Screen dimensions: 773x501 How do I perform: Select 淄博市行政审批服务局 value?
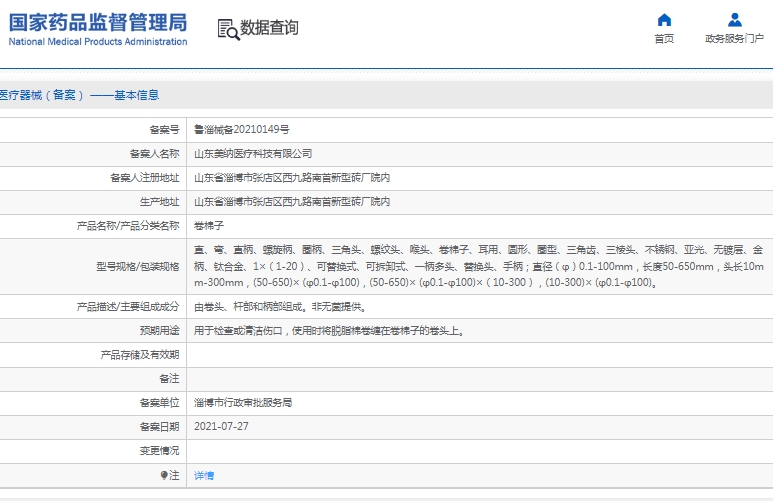[x=243, y=403]
